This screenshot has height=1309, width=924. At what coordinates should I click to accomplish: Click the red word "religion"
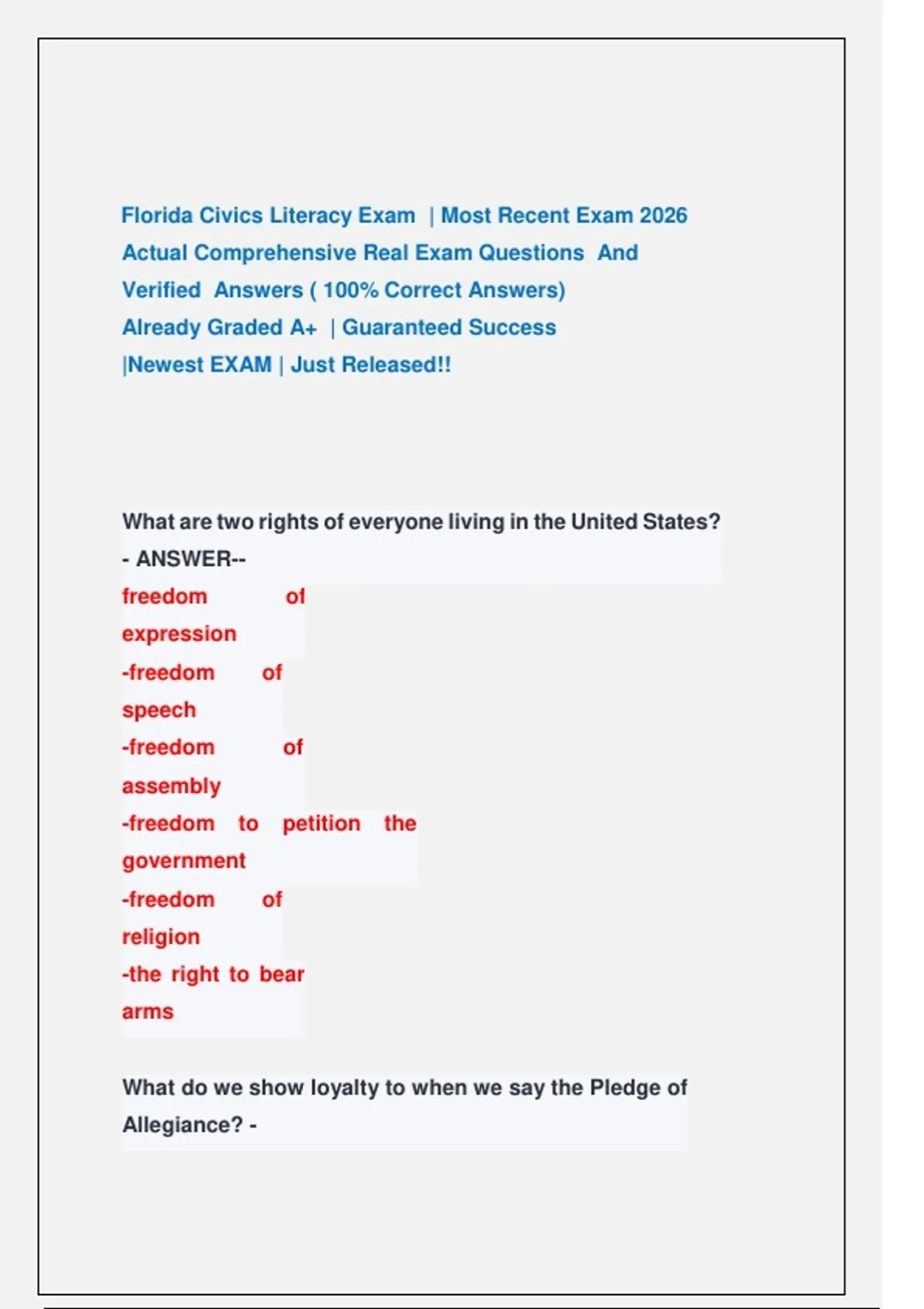pyautogui.click(x=160, y=936)
